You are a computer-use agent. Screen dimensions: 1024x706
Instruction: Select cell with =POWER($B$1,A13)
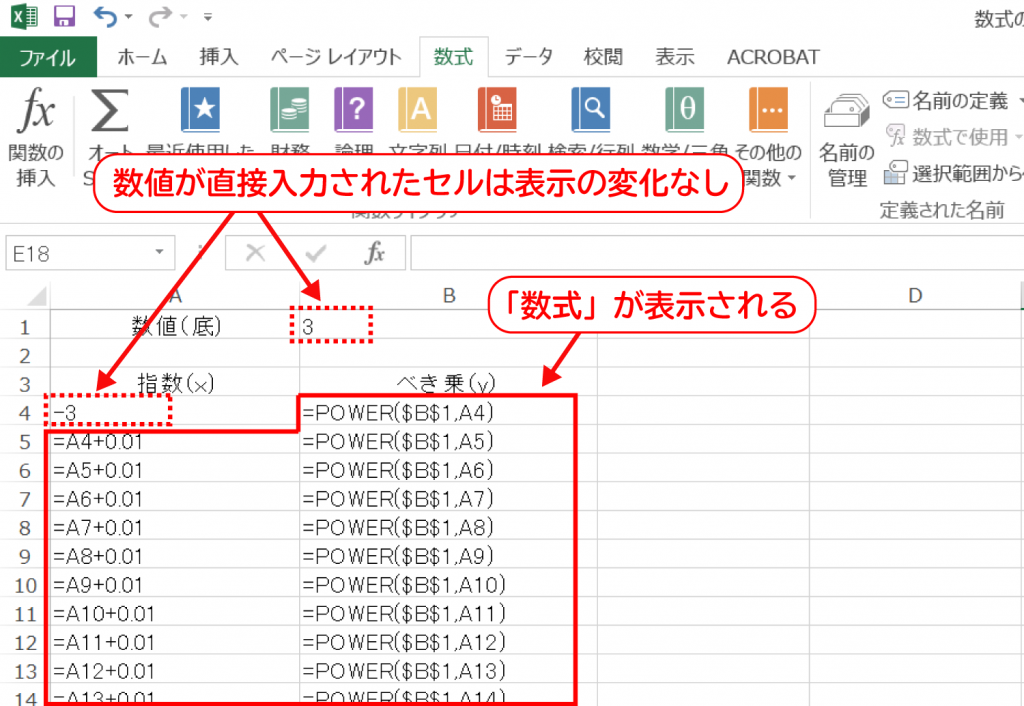click(448, 671)
